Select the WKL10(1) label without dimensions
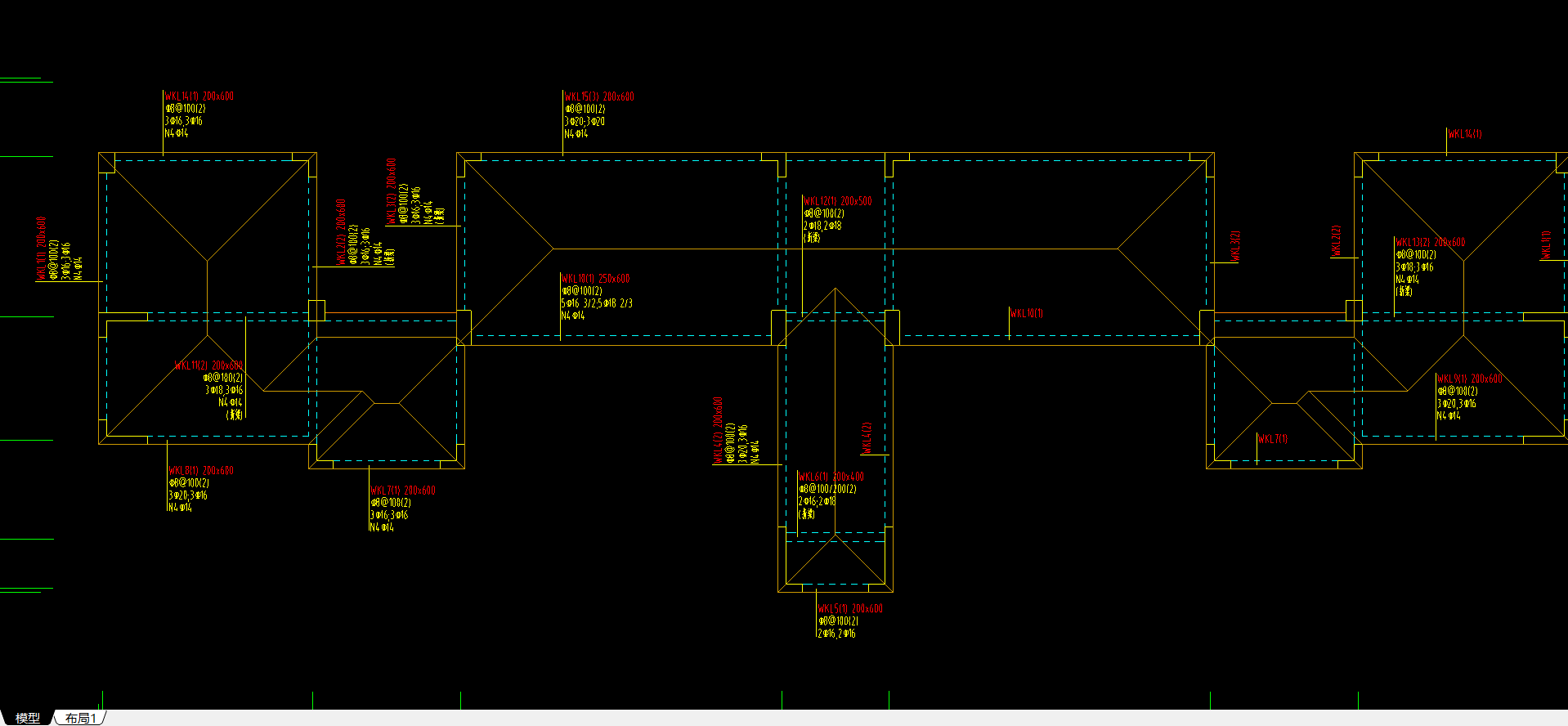 (1027, 313)
